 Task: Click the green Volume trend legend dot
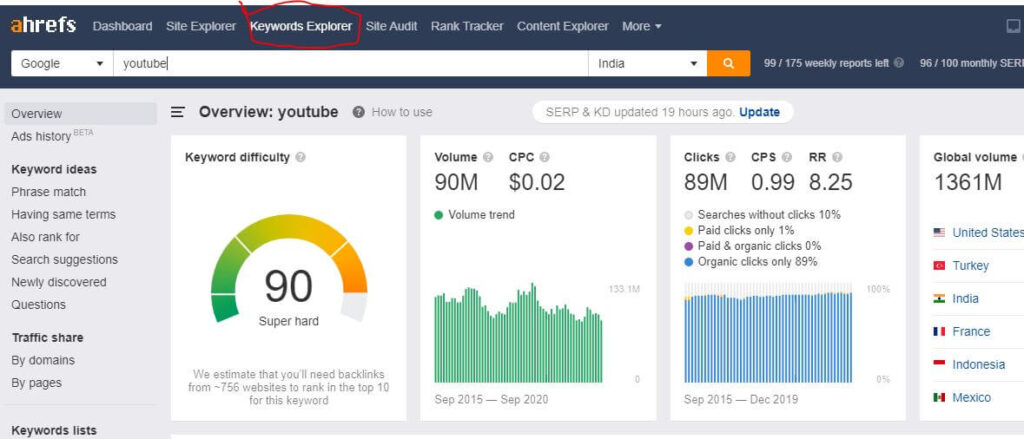pos(439,215)
